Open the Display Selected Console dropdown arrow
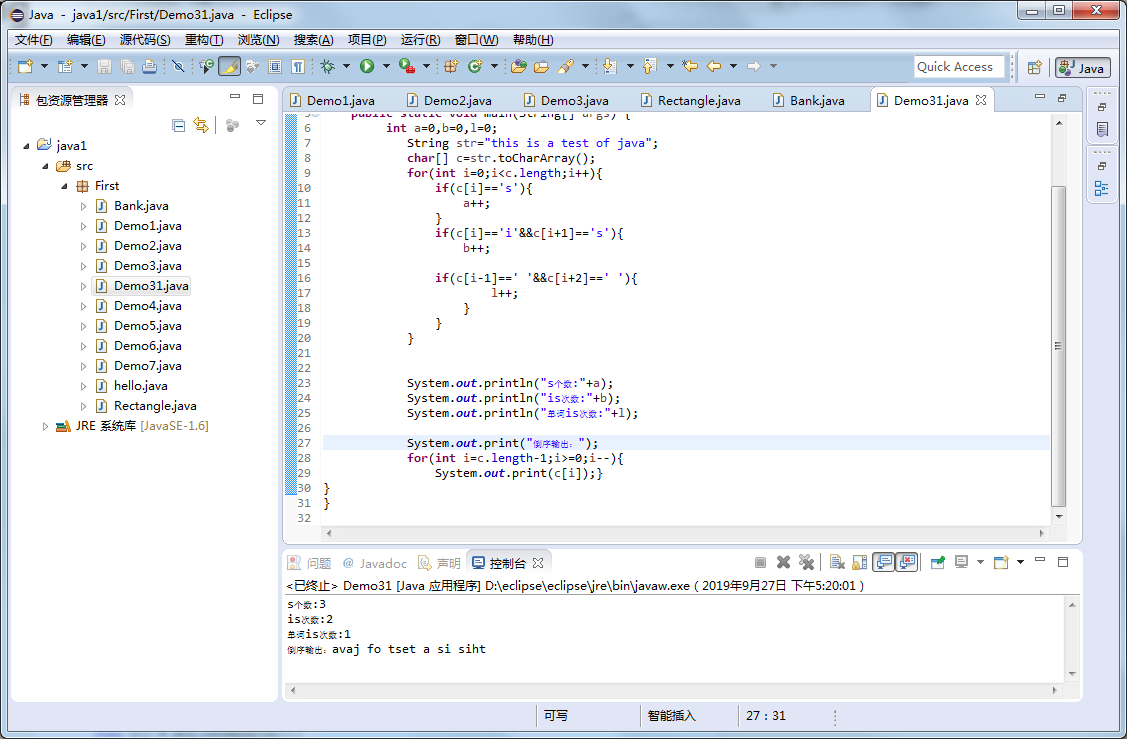The width and height of the screenshot is (1127, 739). 980,562
